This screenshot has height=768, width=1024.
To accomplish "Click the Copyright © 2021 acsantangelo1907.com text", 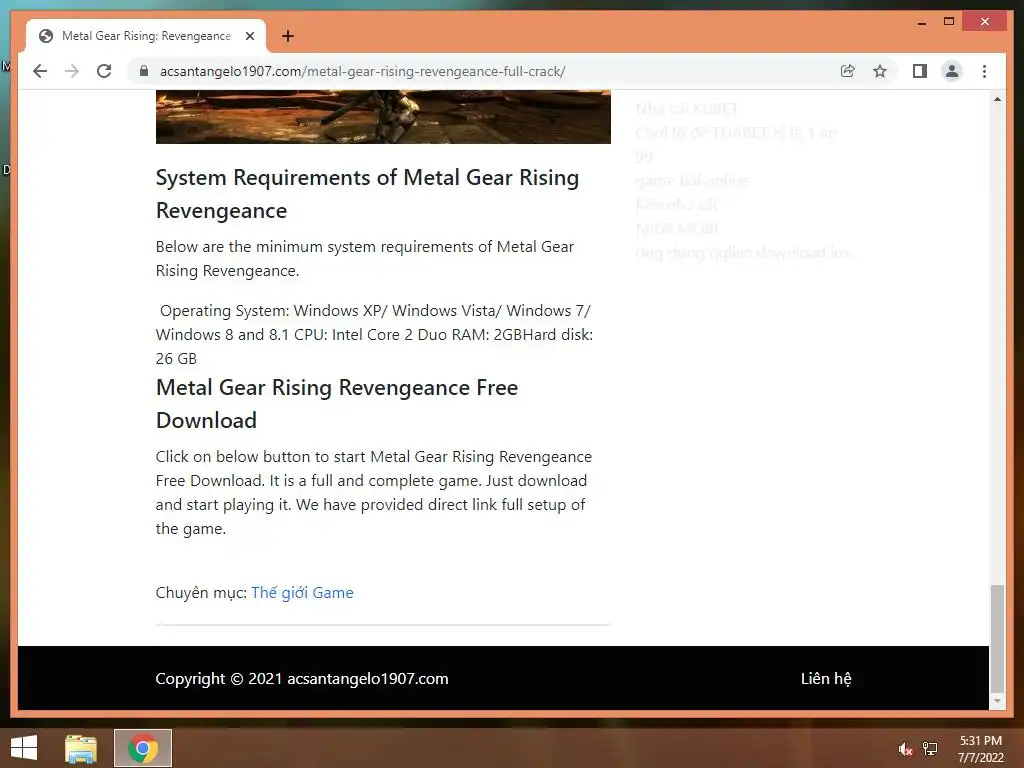I will point(302,679).
